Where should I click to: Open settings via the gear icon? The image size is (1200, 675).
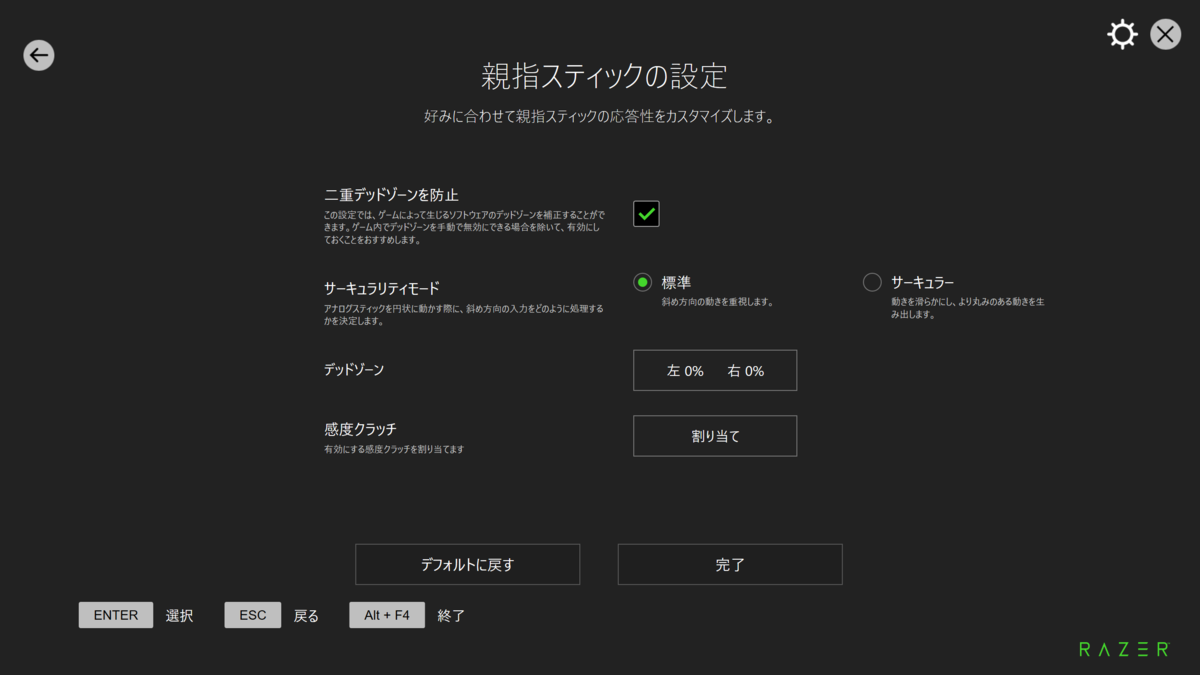pos(1122,35)
